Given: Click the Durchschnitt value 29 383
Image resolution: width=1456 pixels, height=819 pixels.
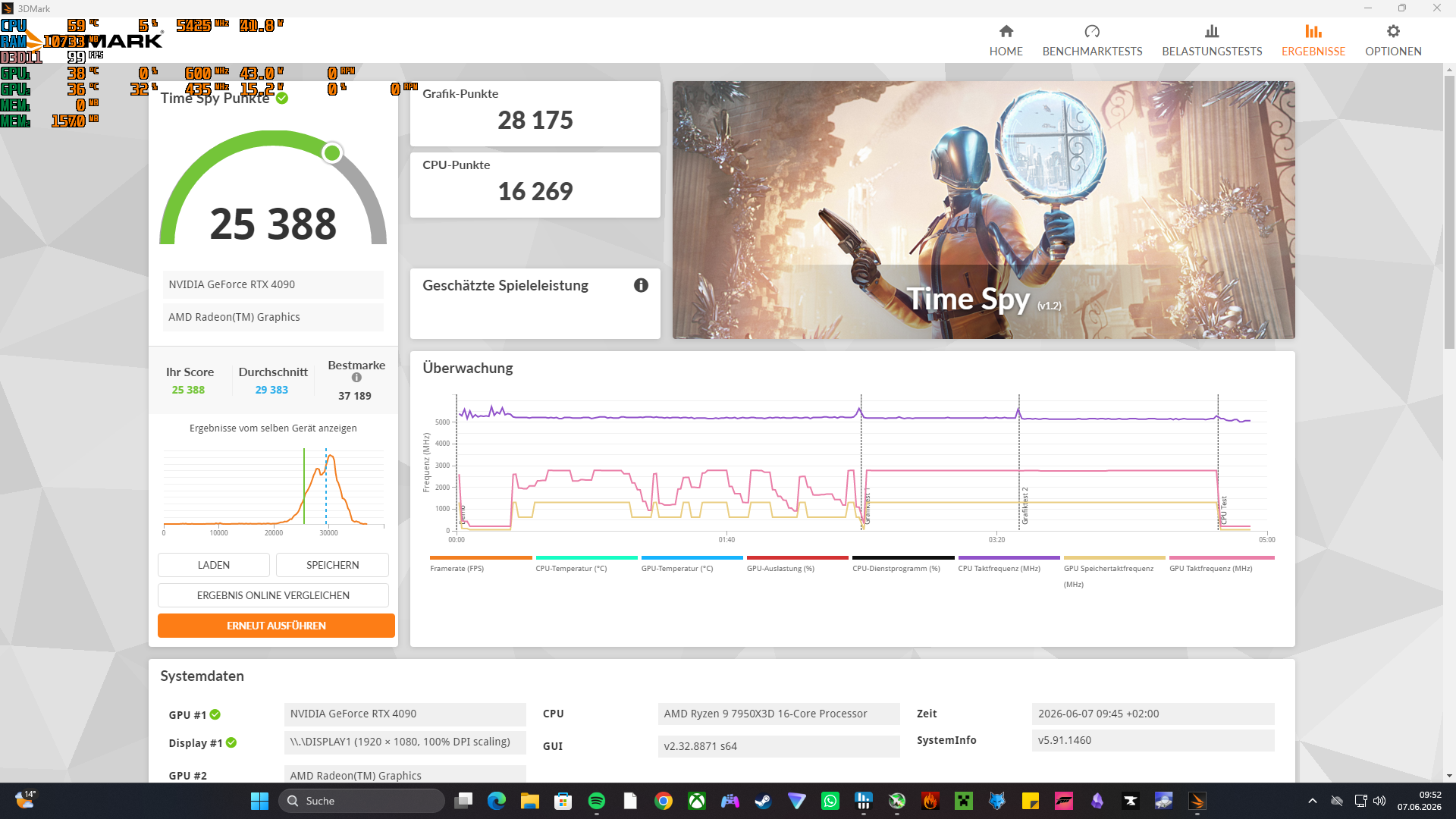Looking at the screenshot, I should 271,390.
